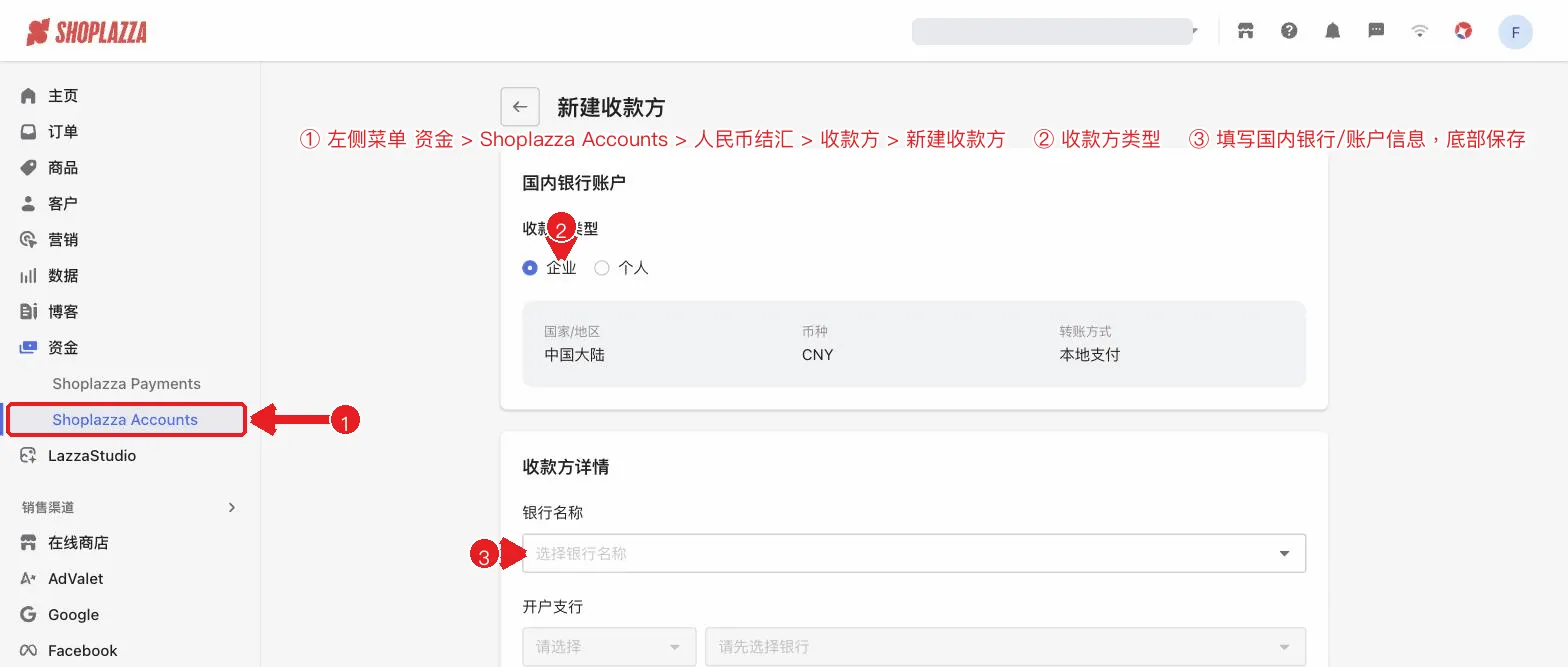
Task: Open AdValet channel
Action: click(76, 579)
